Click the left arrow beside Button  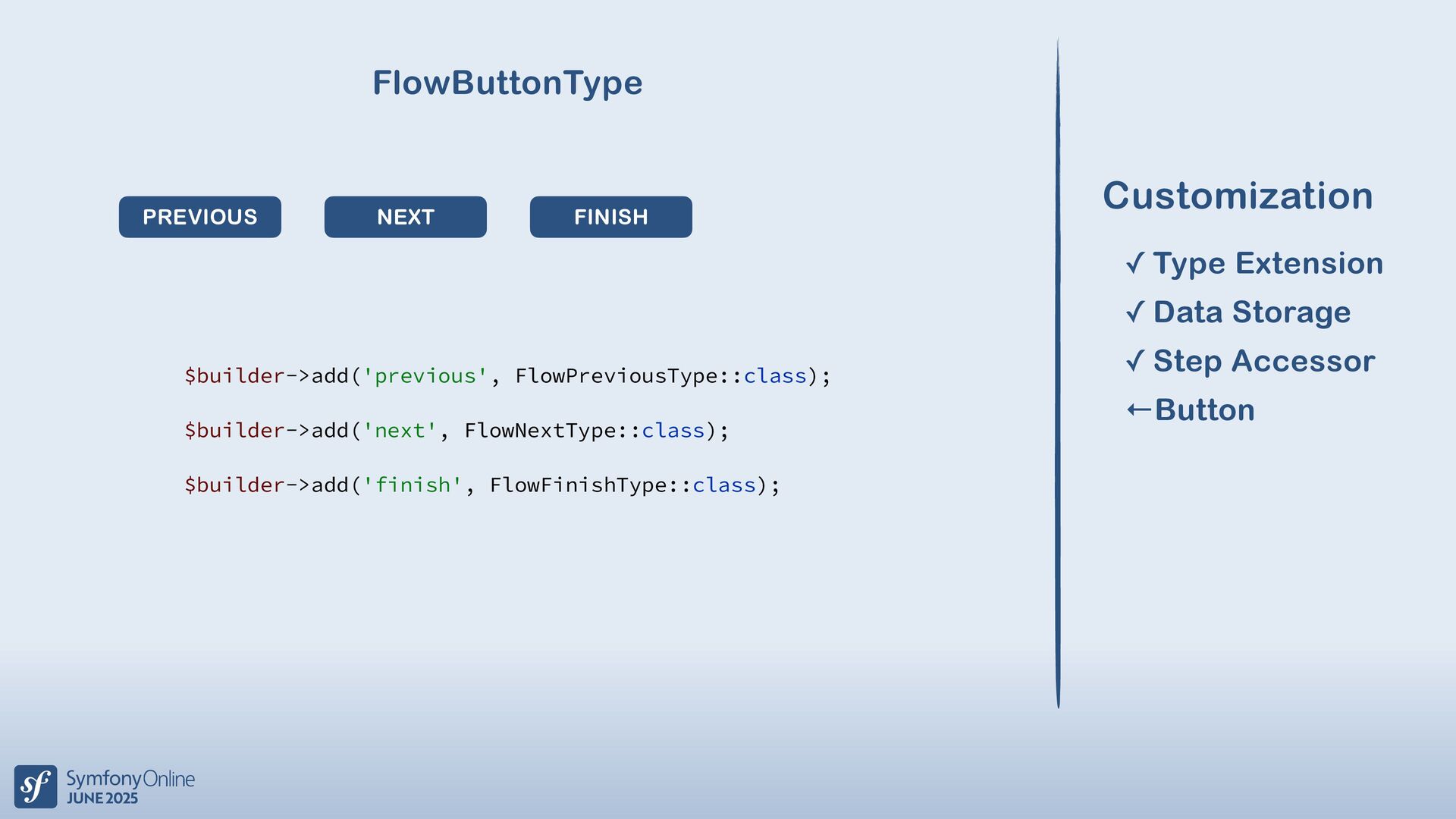[1138, 410]
